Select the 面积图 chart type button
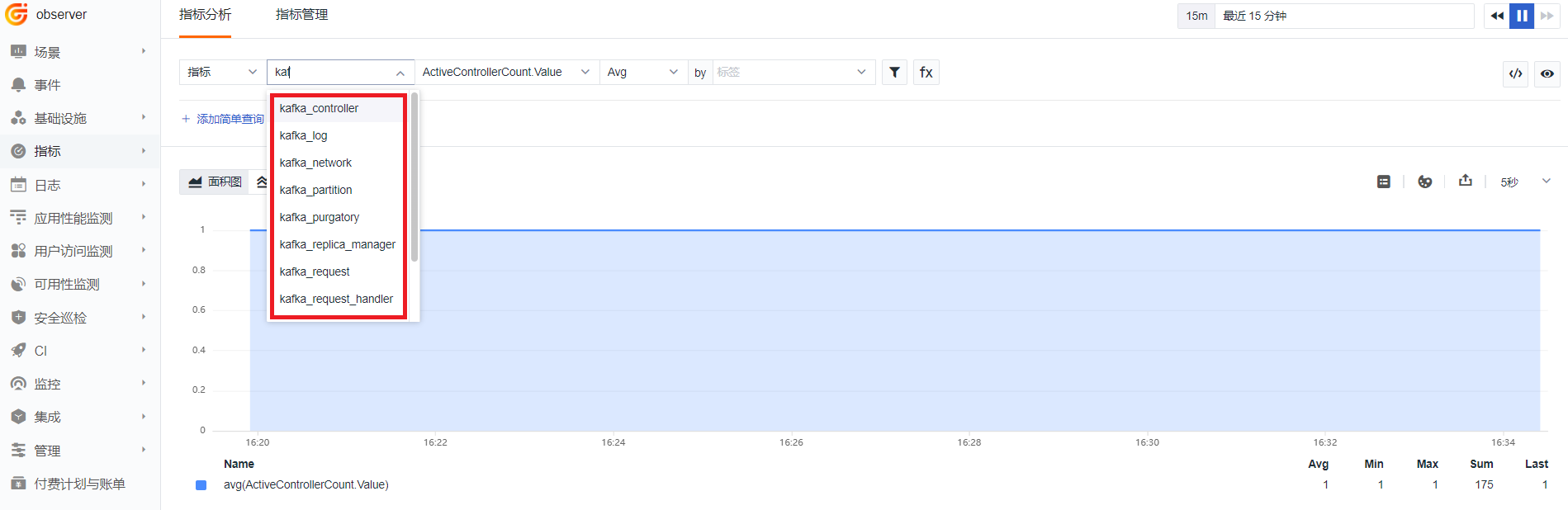 point(215,182)
